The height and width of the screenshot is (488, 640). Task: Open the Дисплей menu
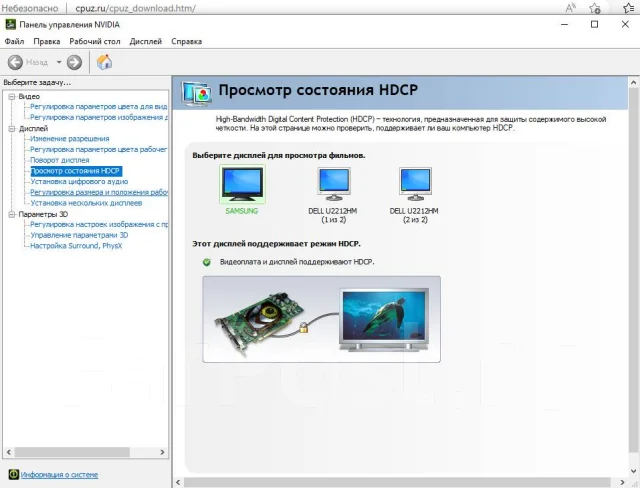pyautogui.click(x=146, y=41)
